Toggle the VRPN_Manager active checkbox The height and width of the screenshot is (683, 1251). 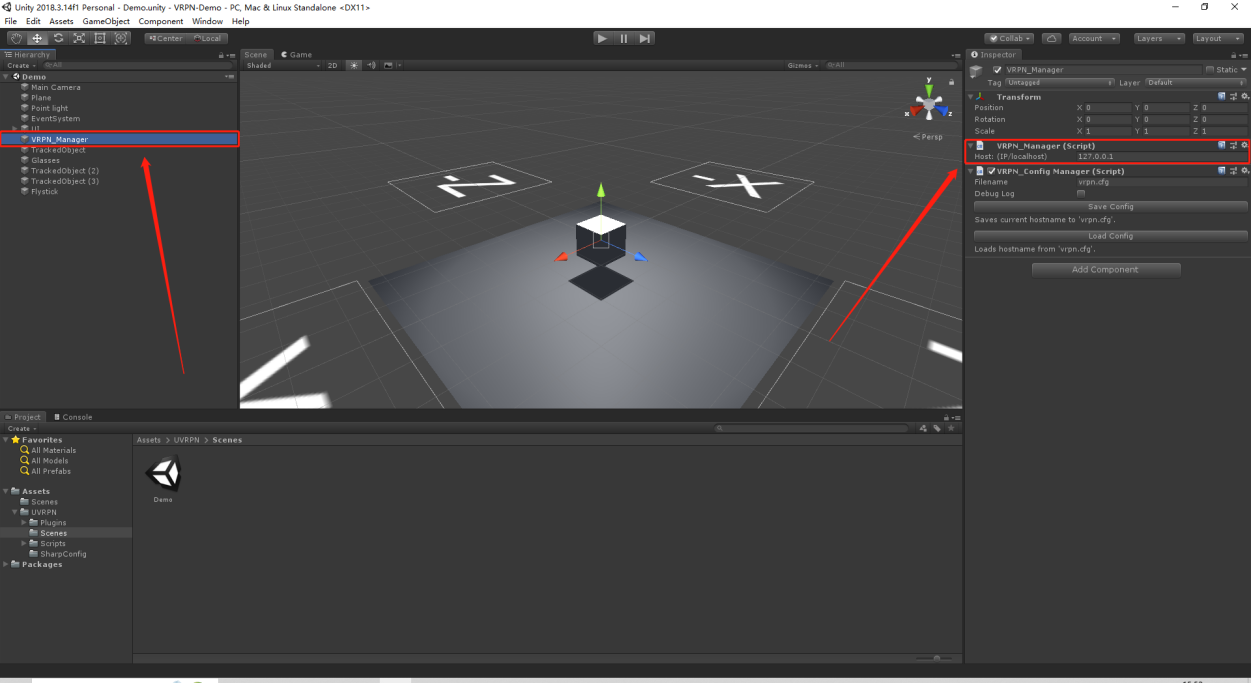[x=998, y=70]
